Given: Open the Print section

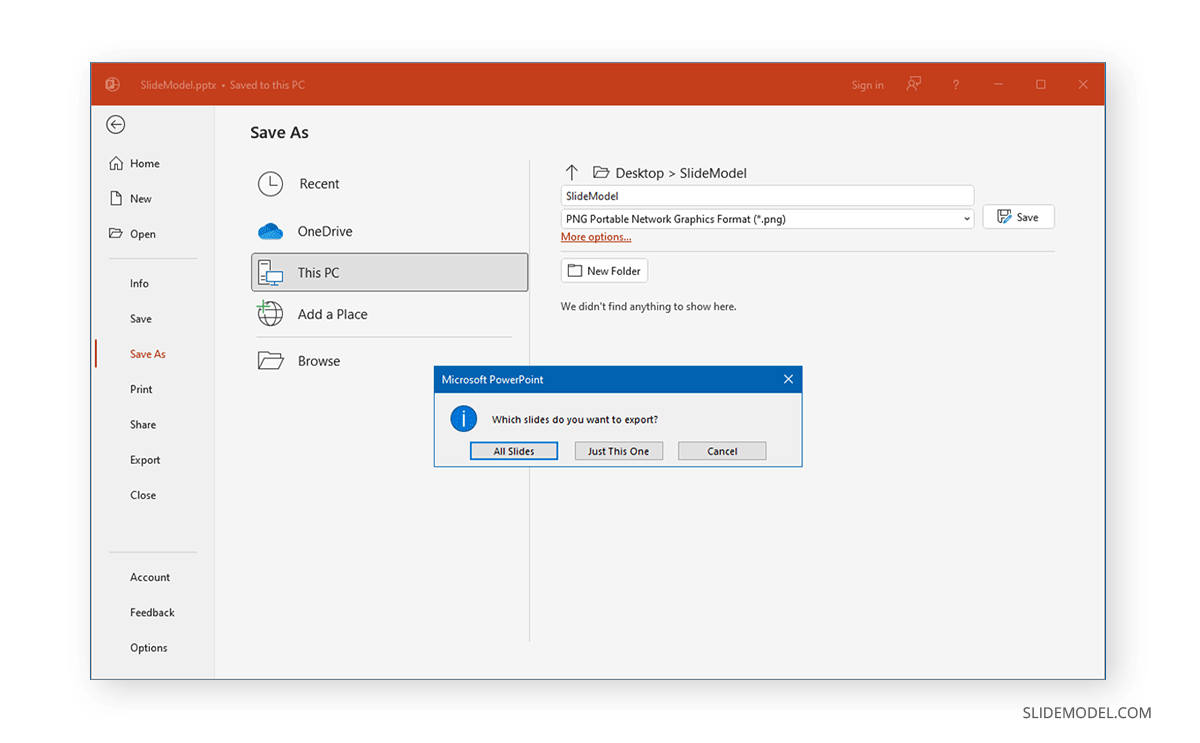Looking at the screenshot, I should point(141,389).
